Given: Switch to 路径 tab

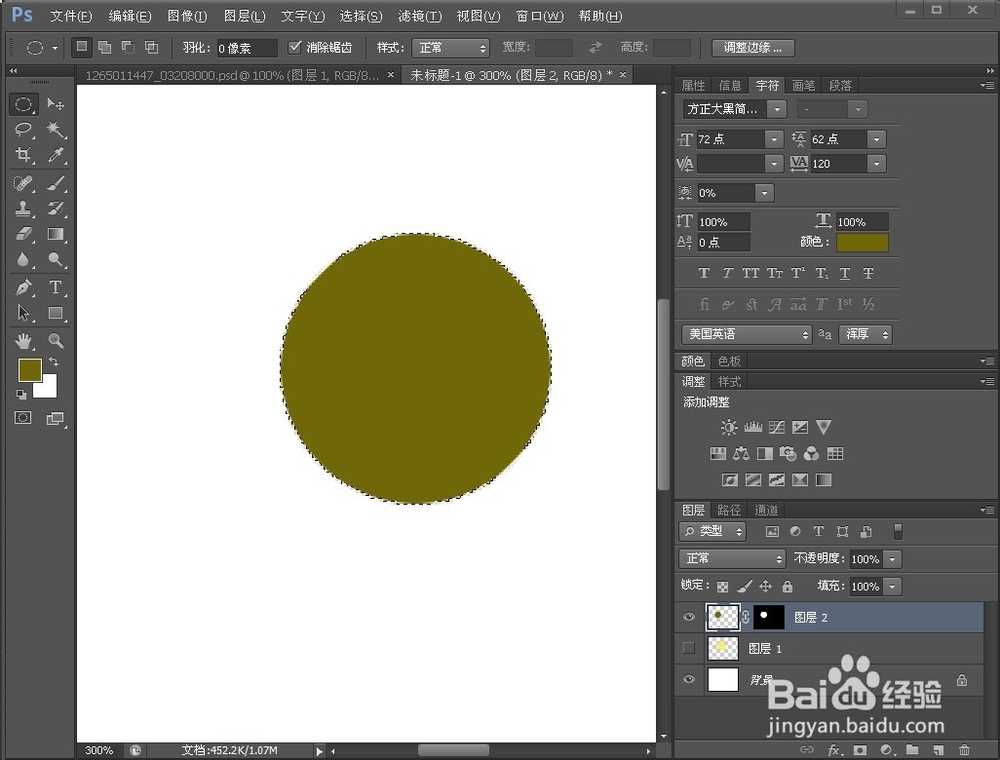Looking at the screenshot, I should click(x=728, y=509).
